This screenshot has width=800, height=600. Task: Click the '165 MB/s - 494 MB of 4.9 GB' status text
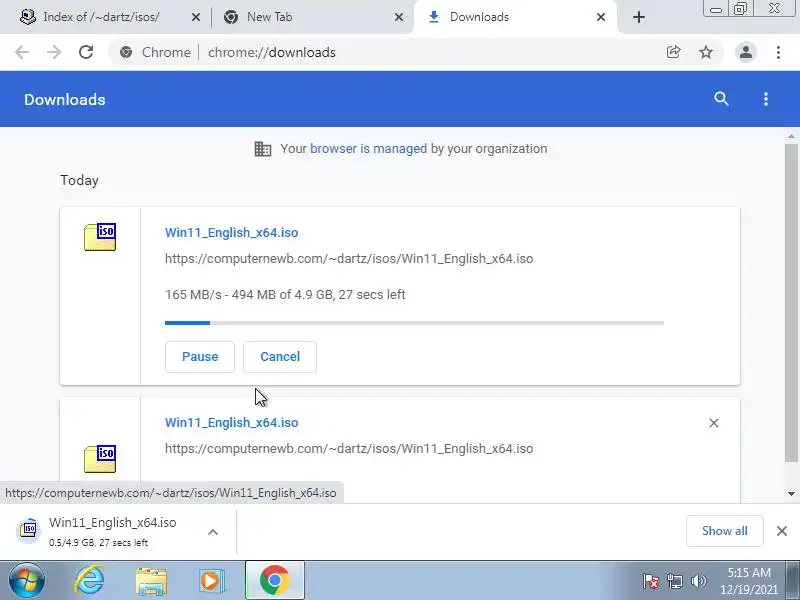coord(285,295)
